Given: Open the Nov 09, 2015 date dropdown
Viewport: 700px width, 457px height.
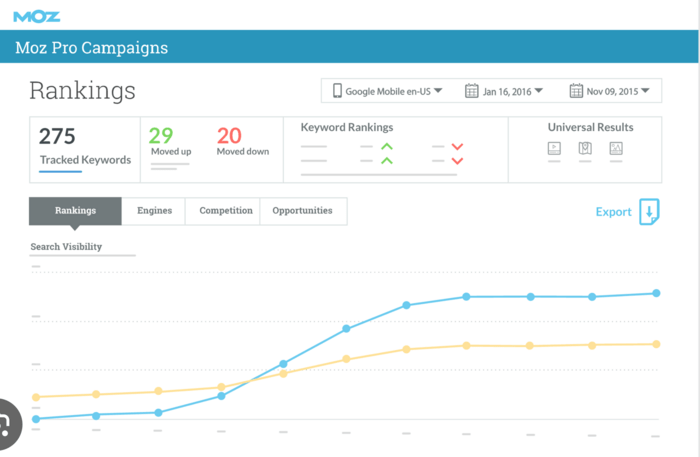Looking at the screenshot, I should (x=609, y=91).
